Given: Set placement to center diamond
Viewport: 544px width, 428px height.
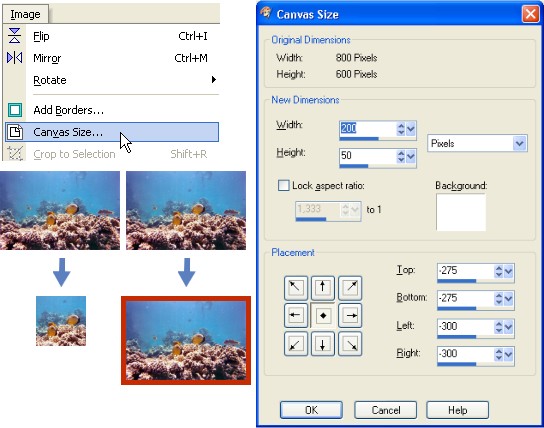Looking at the screenshot, I should coord(323,315).
